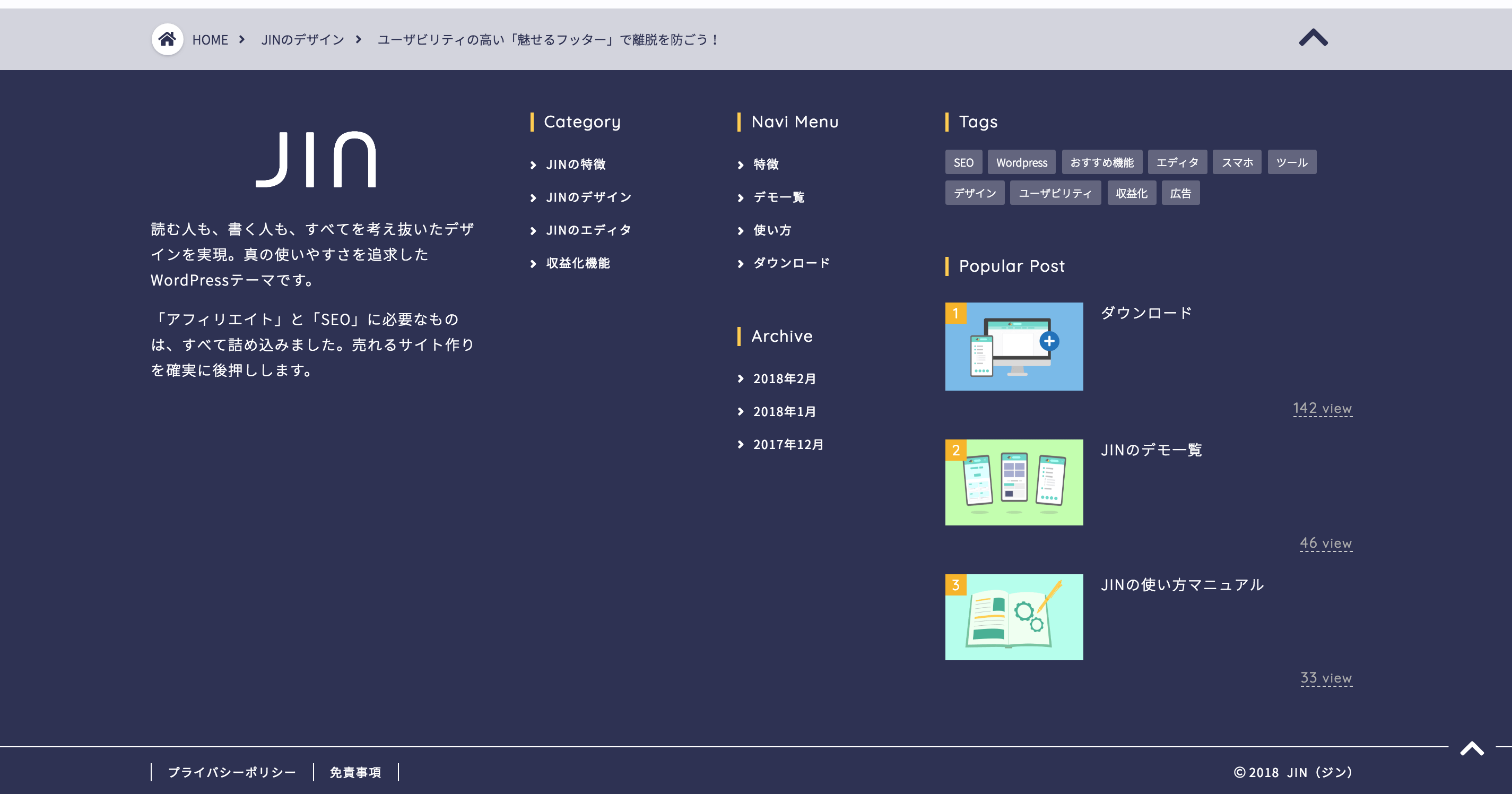This screenshot has width=1512, height=794.
Task: Click popular post title JINの使い方マニュアル
Action: [1182, 585]
